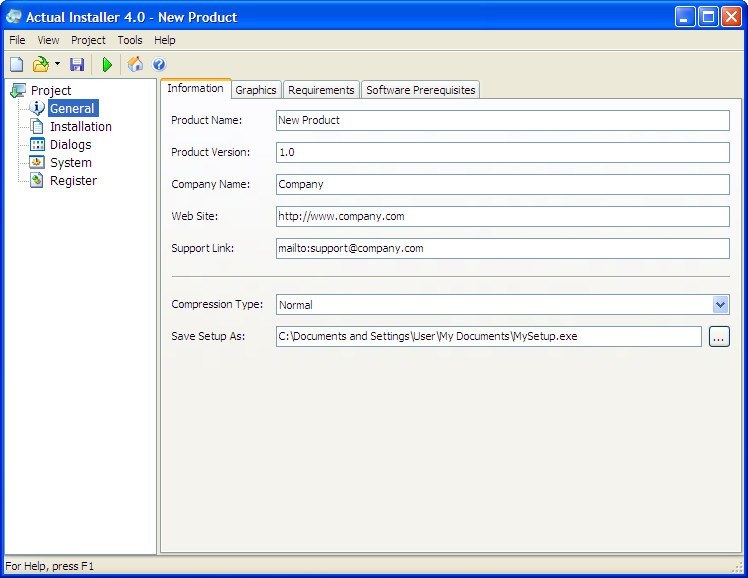Open the View menu
748x578 pixels.
pos(48,40)
